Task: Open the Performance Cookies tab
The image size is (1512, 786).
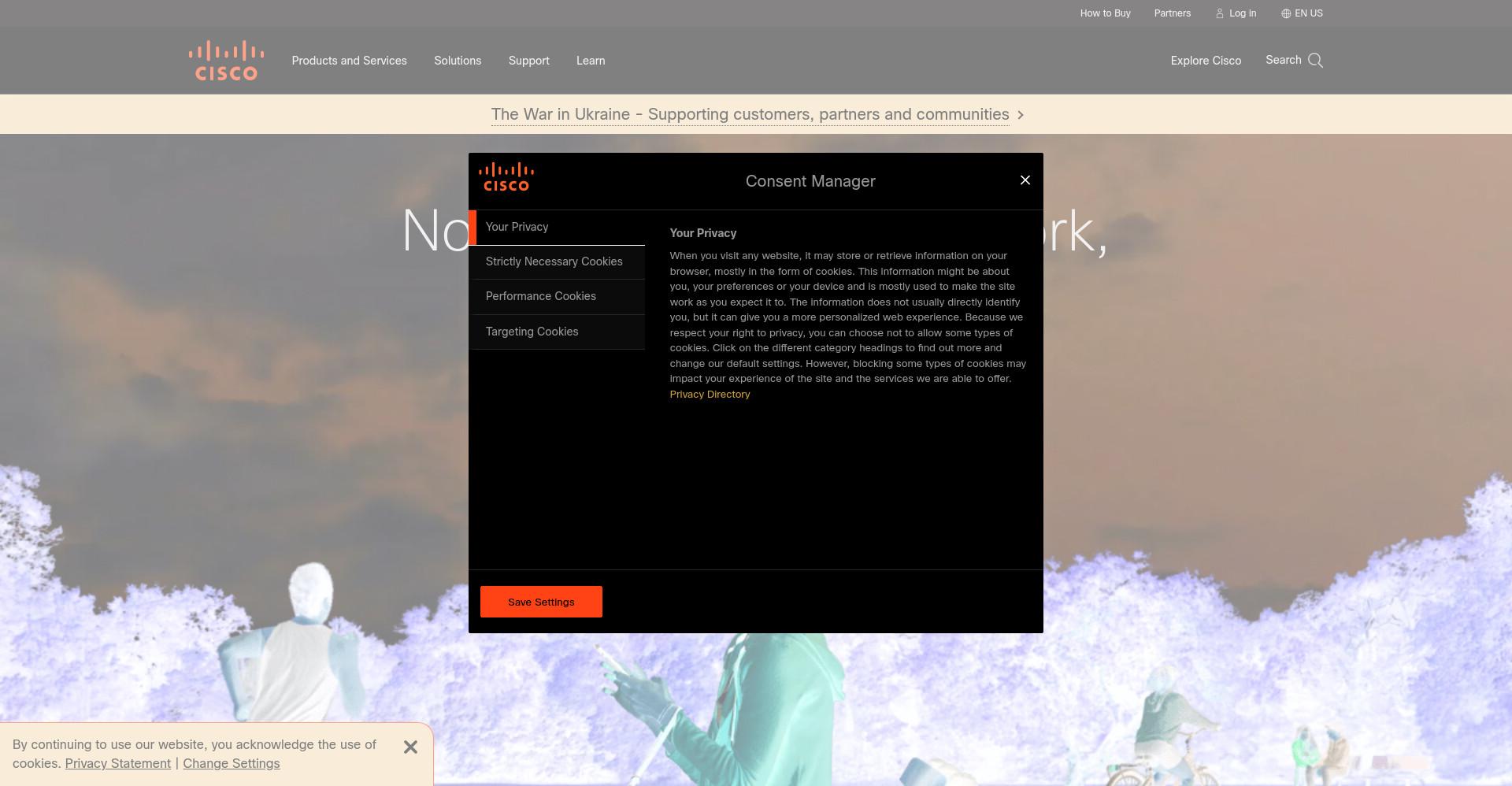Action: 557,296
